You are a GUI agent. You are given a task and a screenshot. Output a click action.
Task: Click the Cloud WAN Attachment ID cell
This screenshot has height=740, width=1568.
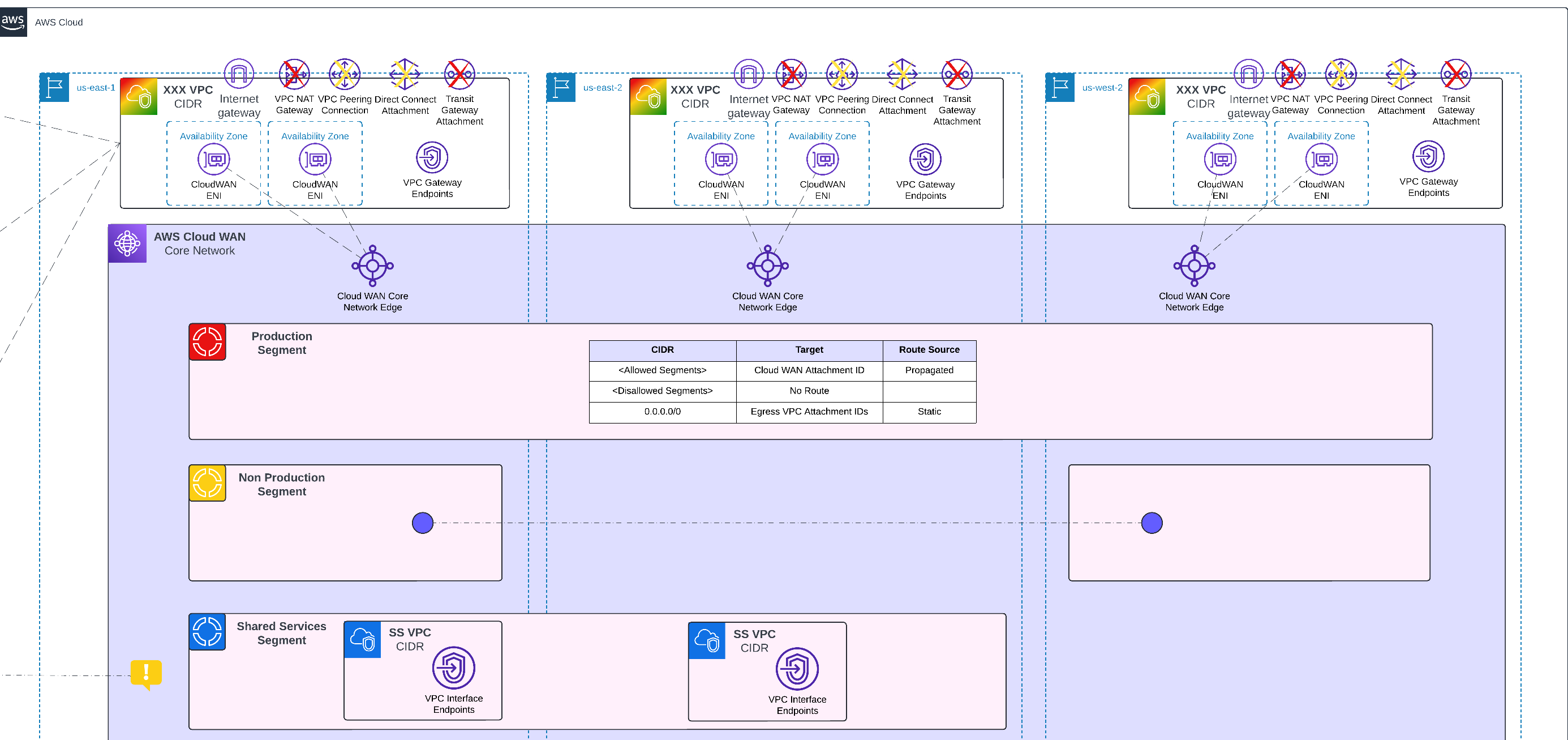[809, 370]
